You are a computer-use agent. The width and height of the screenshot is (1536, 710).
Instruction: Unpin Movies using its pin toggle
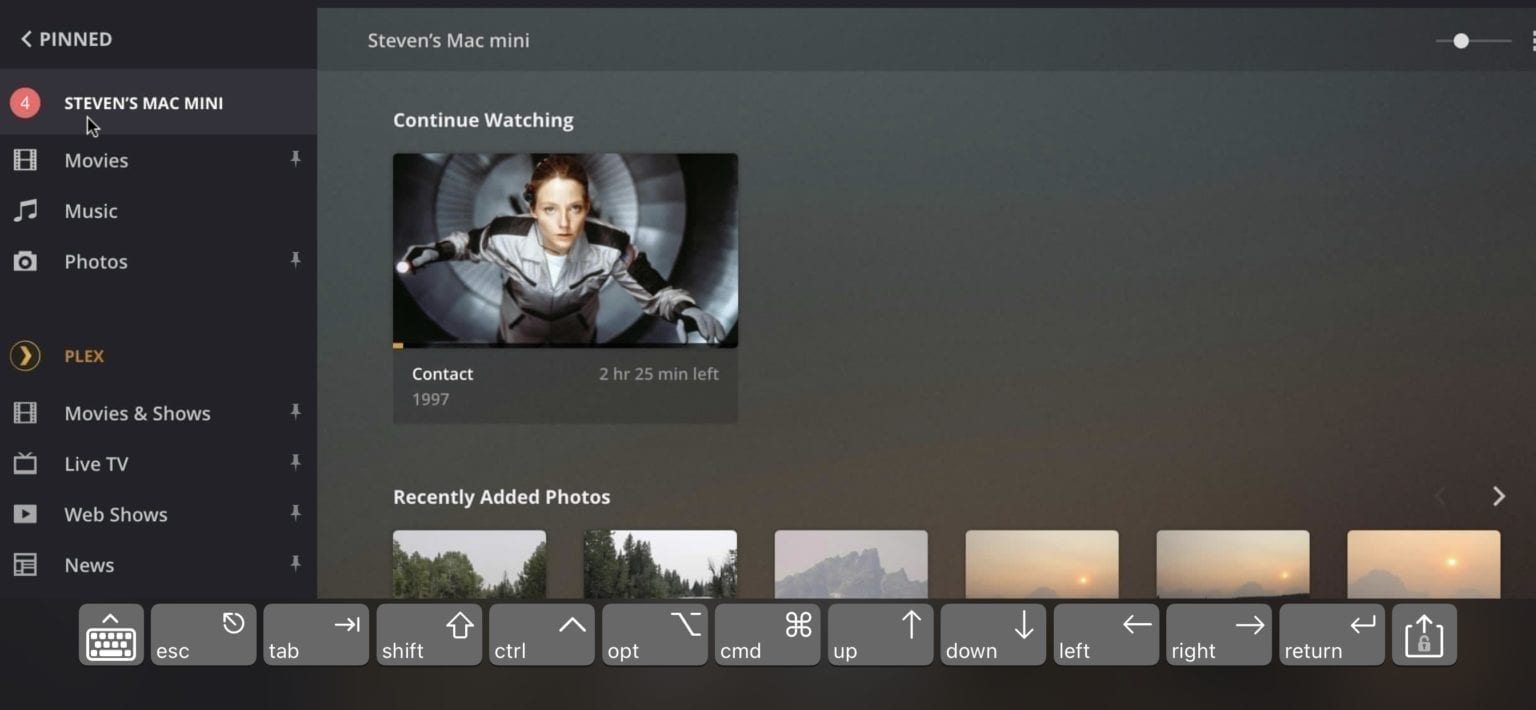click(x=295, y=158)
